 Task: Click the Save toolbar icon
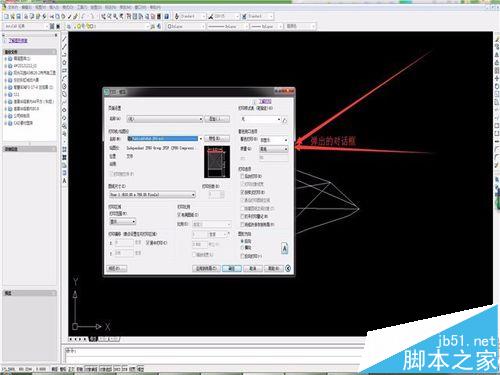(x=19, y=16)
